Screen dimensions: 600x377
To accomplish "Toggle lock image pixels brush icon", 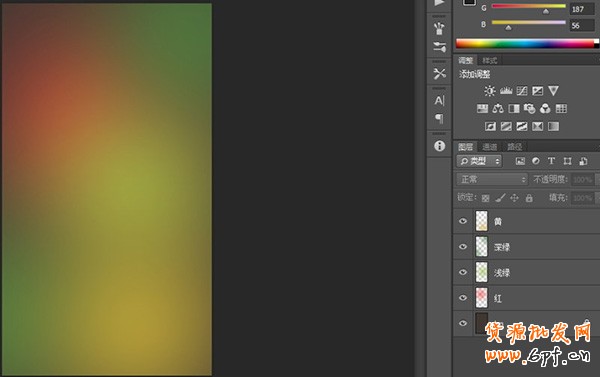I will pyautogui.click(x=500, y=198).
